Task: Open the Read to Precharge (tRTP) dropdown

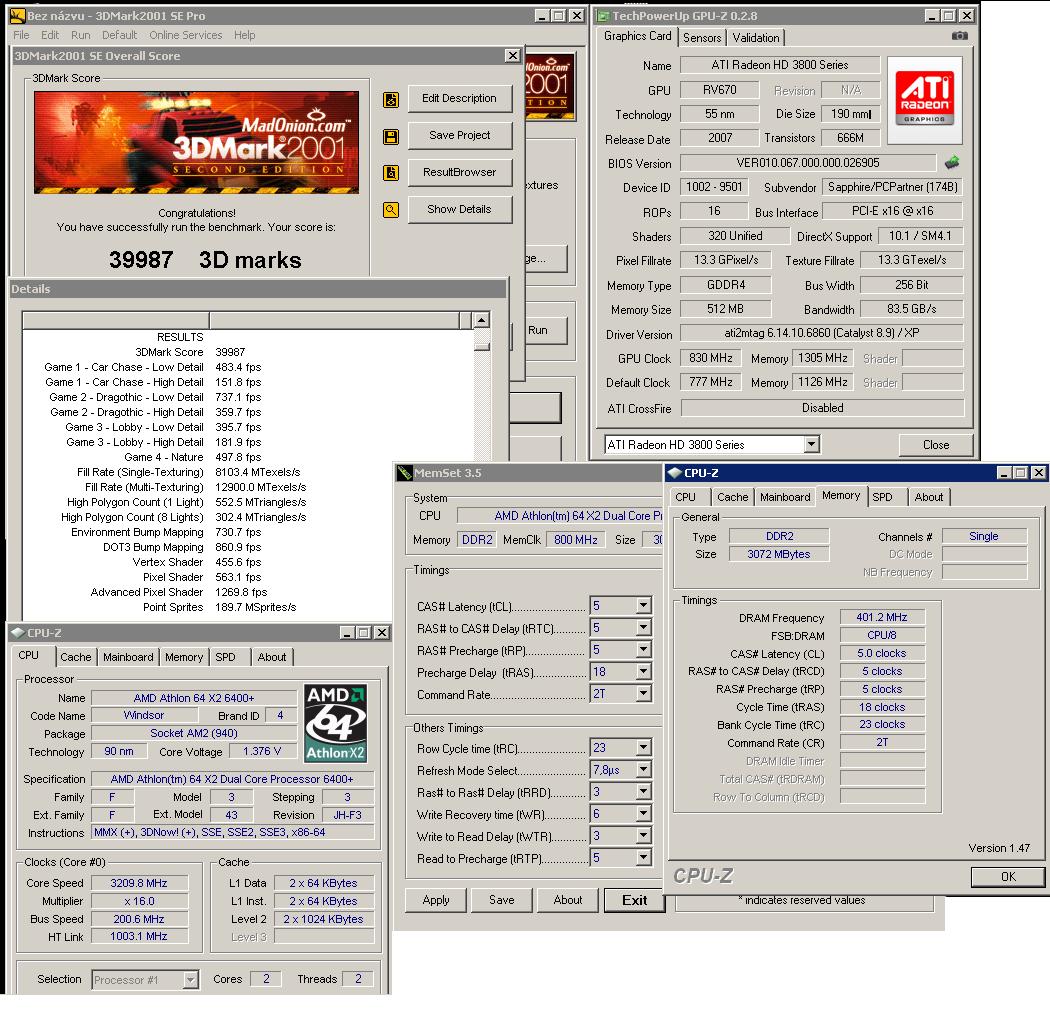Action: pos(643,858)
